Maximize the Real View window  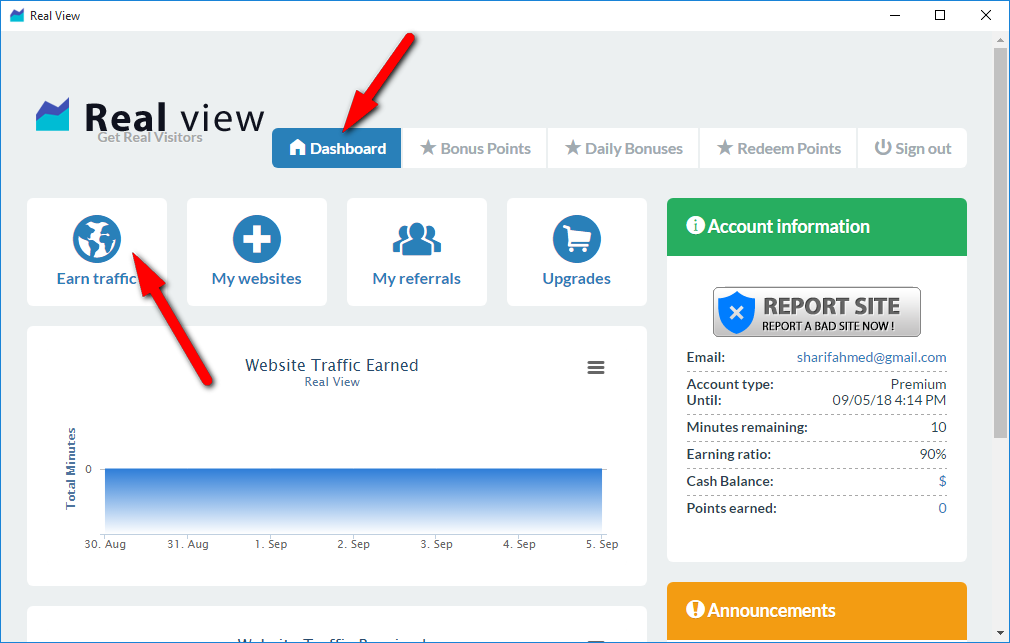[940, 15]
